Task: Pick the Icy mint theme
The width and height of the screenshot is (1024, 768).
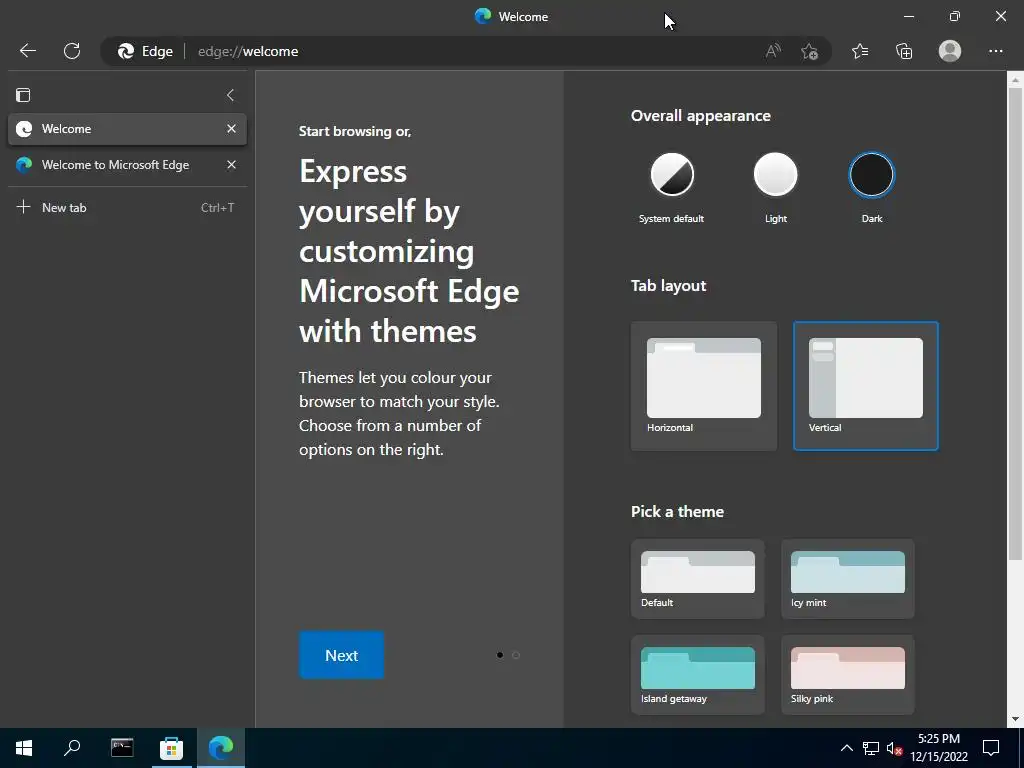Action: (848, 579)
